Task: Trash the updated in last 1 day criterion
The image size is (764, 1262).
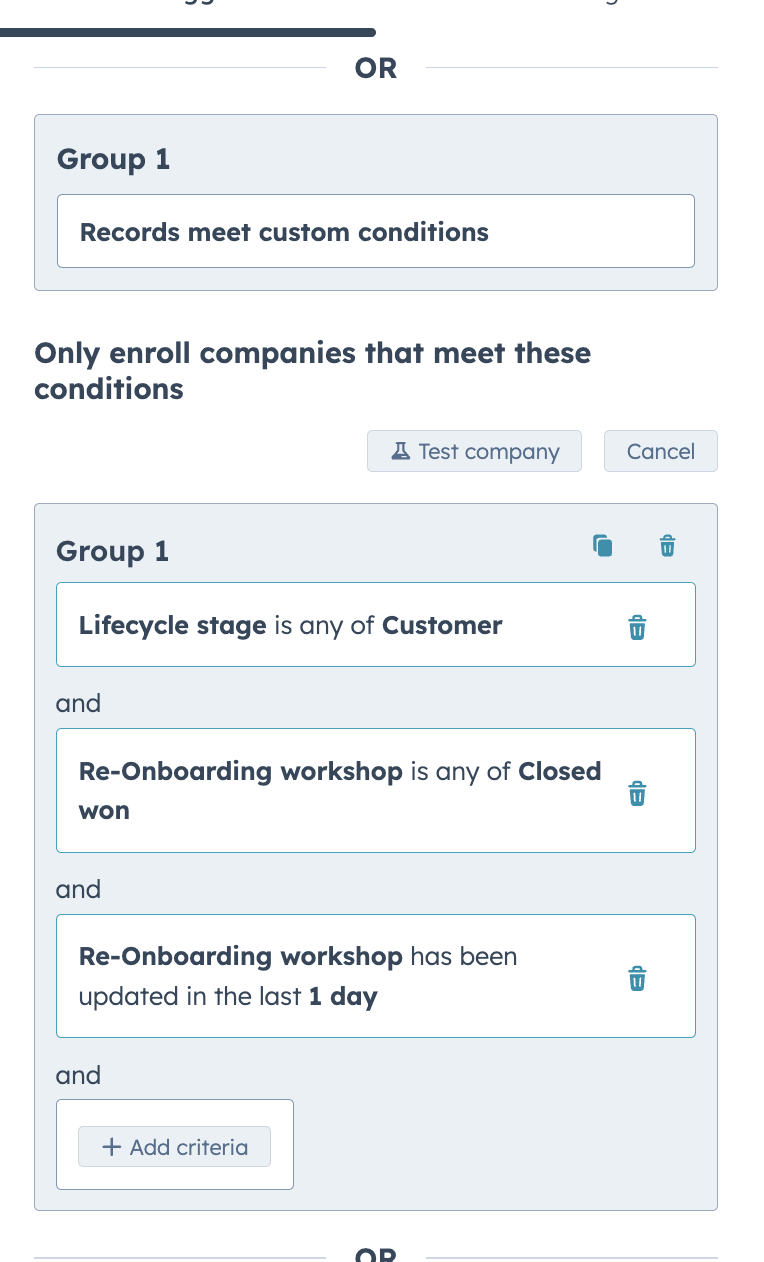Action: [x=637, y=978]
